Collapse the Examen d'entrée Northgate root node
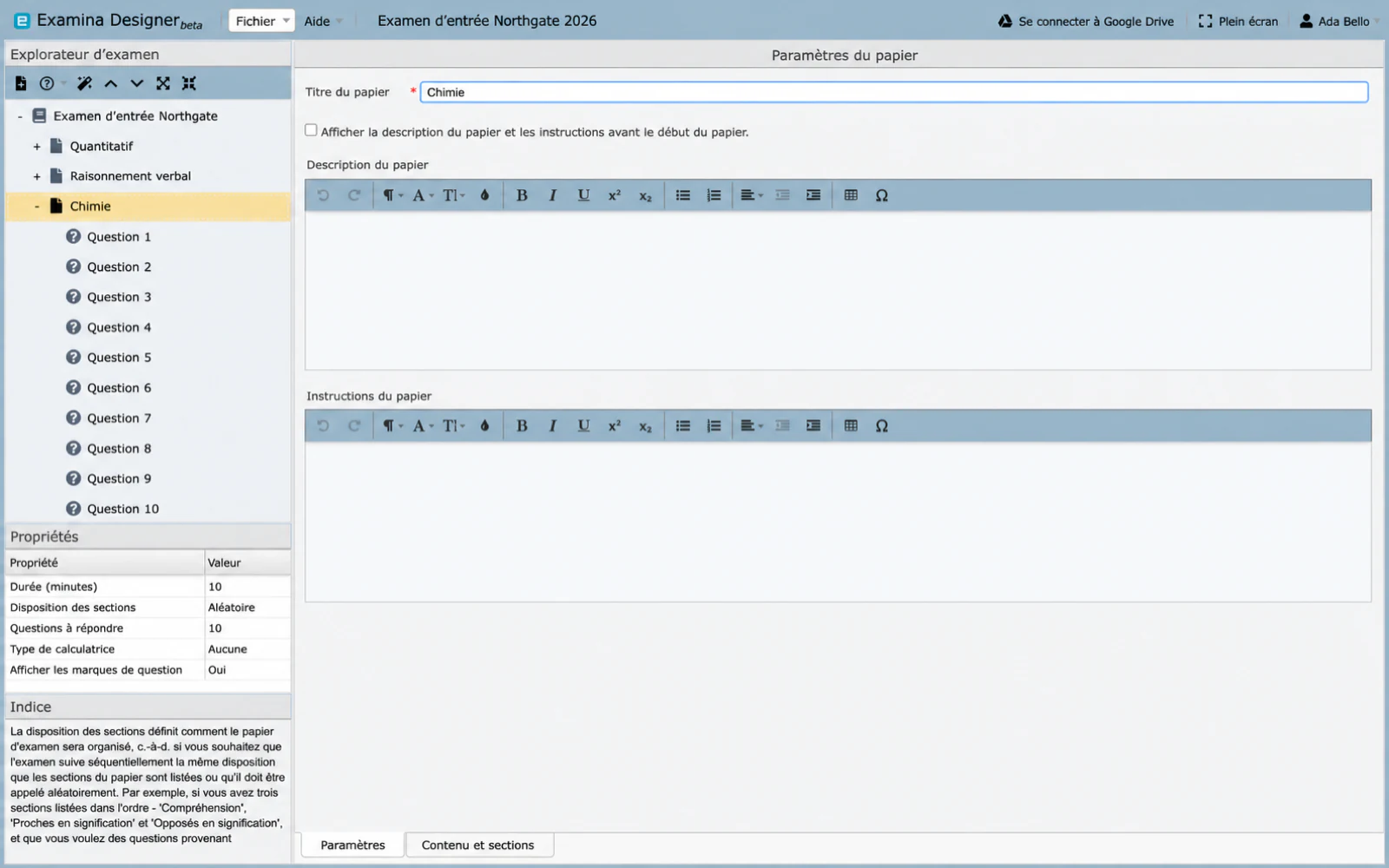 tap(20, 116)
